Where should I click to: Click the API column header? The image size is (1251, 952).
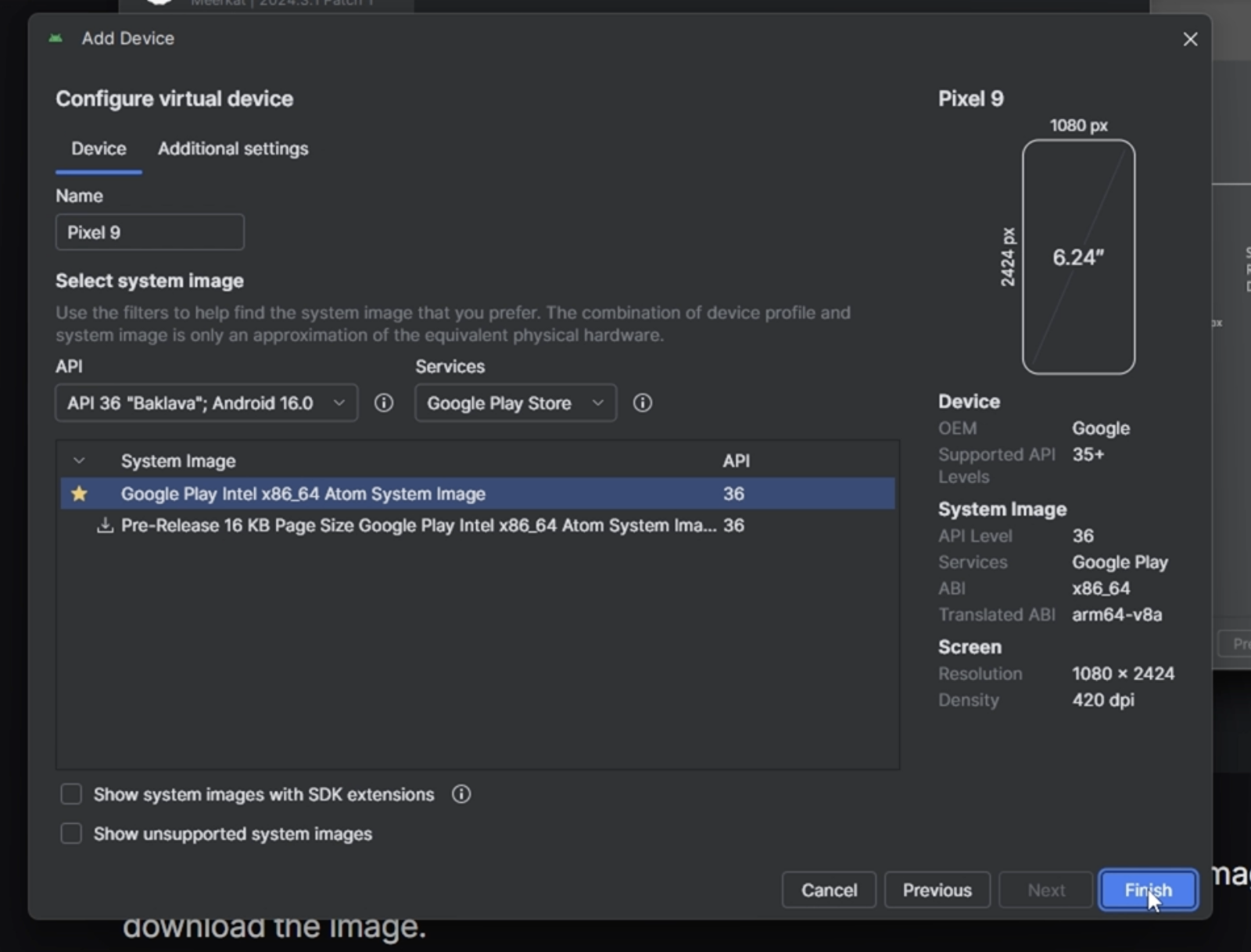point(736,461)
